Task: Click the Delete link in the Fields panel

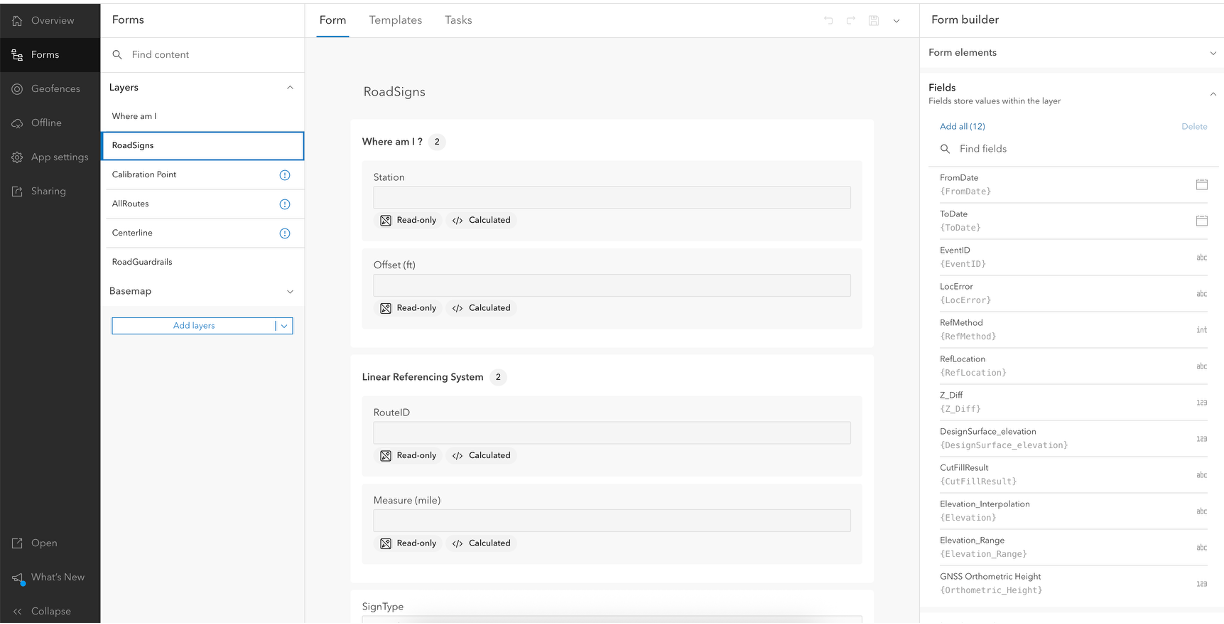Action: 1195,126
